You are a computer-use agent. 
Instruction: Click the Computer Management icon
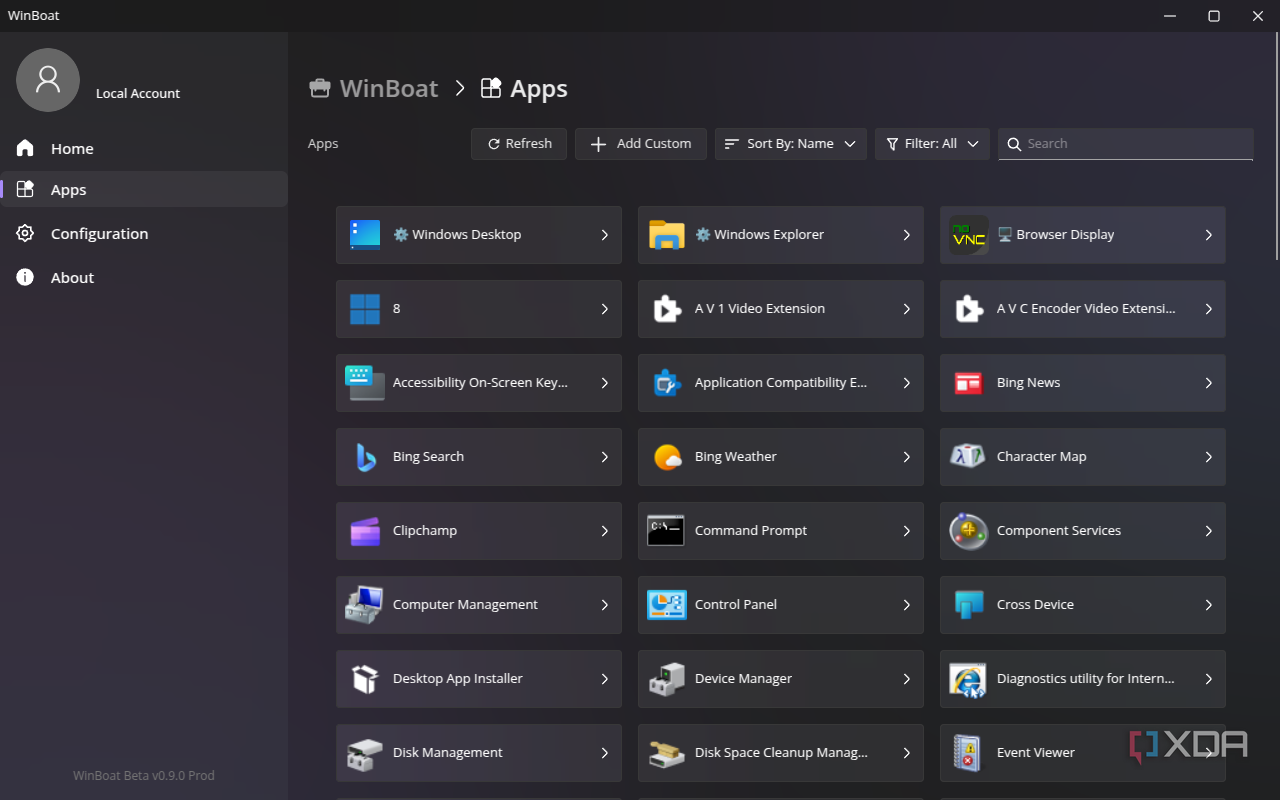(x=365, y=605)
